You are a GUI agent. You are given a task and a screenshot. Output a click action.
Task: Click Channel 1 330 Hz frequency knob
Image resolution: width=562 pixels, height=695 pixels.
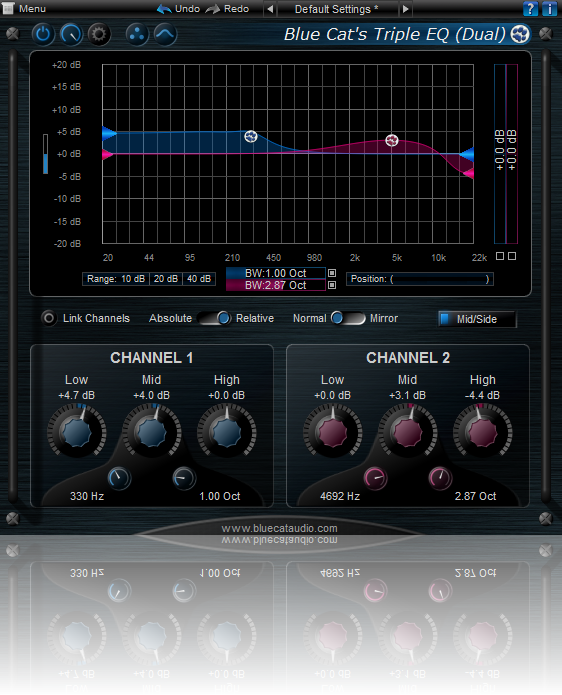pyautogui.click(x=119, y=478)
